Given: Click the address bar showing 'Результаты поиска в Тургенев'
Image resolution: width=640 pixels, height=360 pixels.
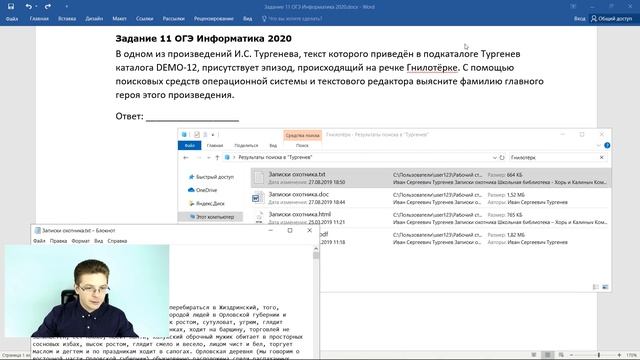Looking at the screenshot, I should (359, 158).
